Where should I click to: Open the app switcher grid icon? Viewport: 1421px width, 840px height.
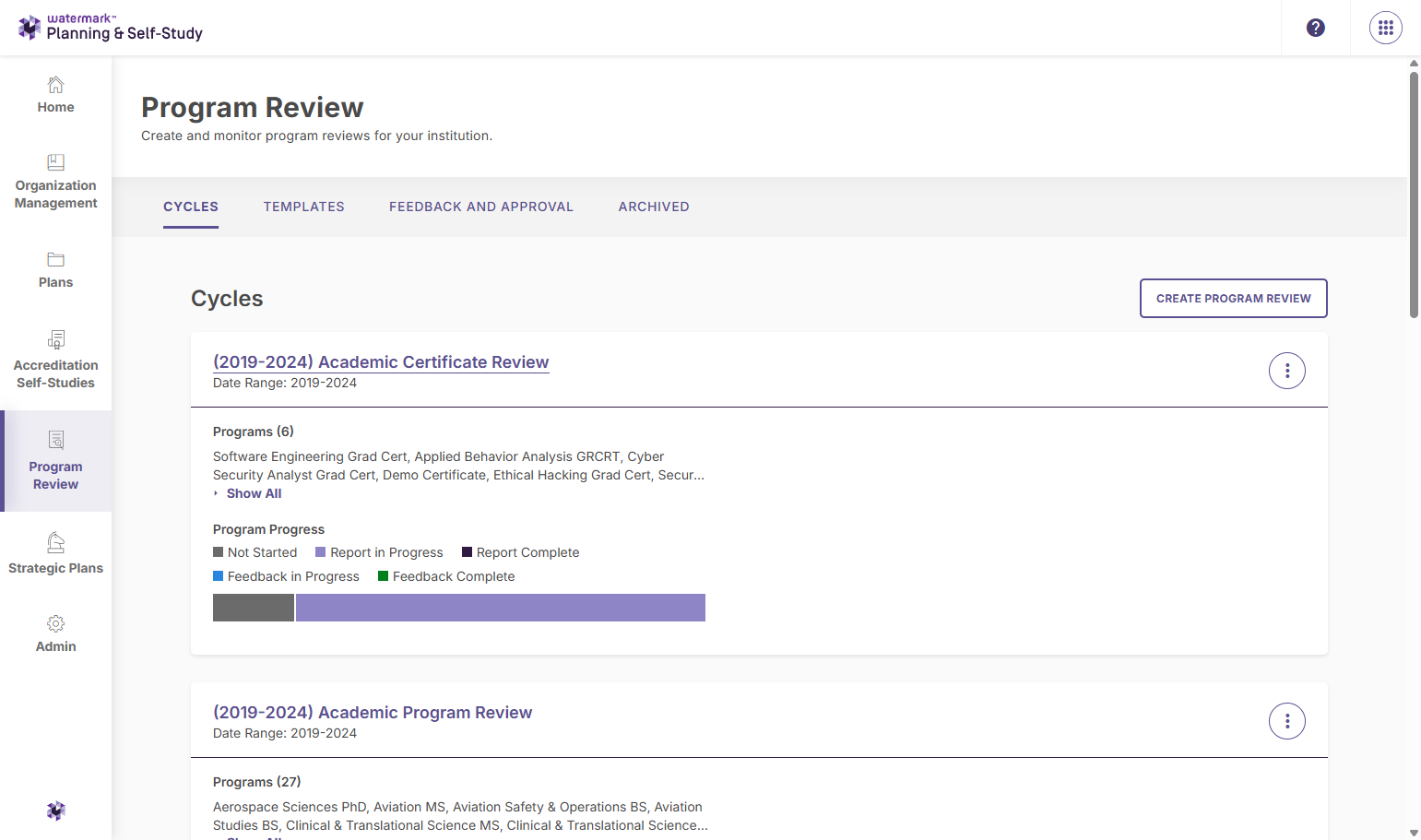pos(1385,28)
